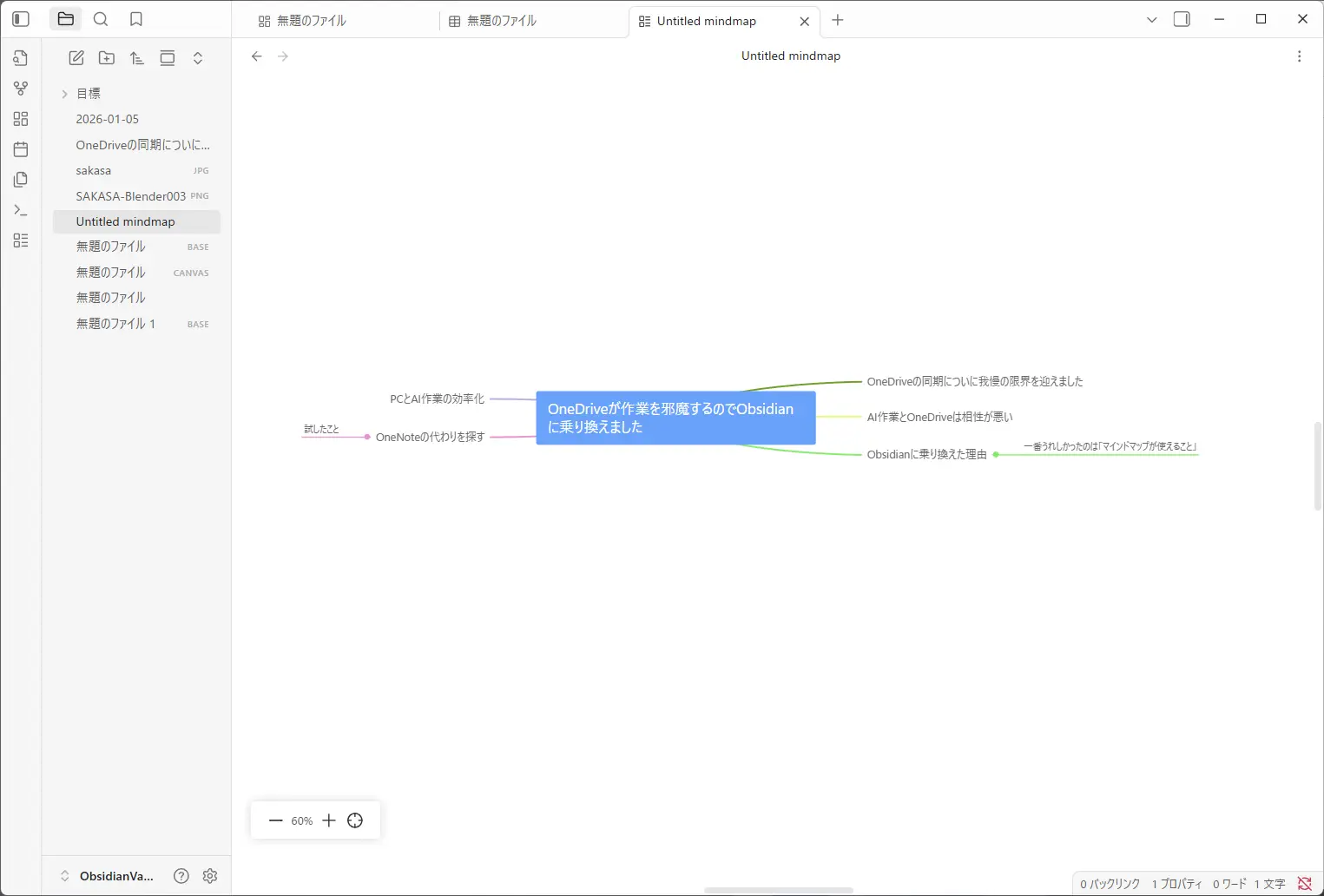Click the new note icon in file explorer
Image resolution: width=1324 pixels, height=896 pixels.
(76, 58)
